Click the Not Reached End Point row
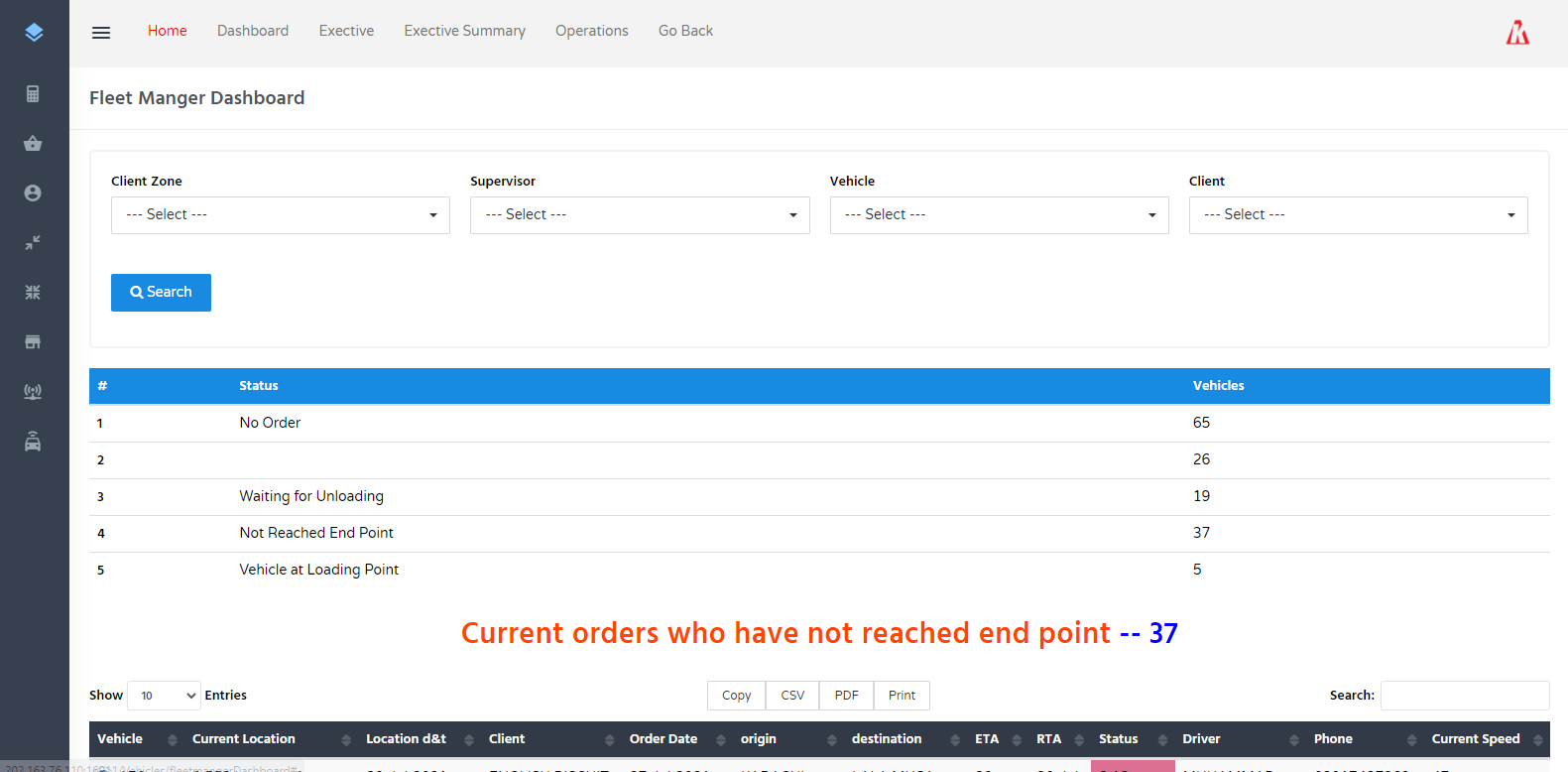Image resolution: width=1568 pixels, height=772 pixels. pyautogui.click(x=819, y=533)
